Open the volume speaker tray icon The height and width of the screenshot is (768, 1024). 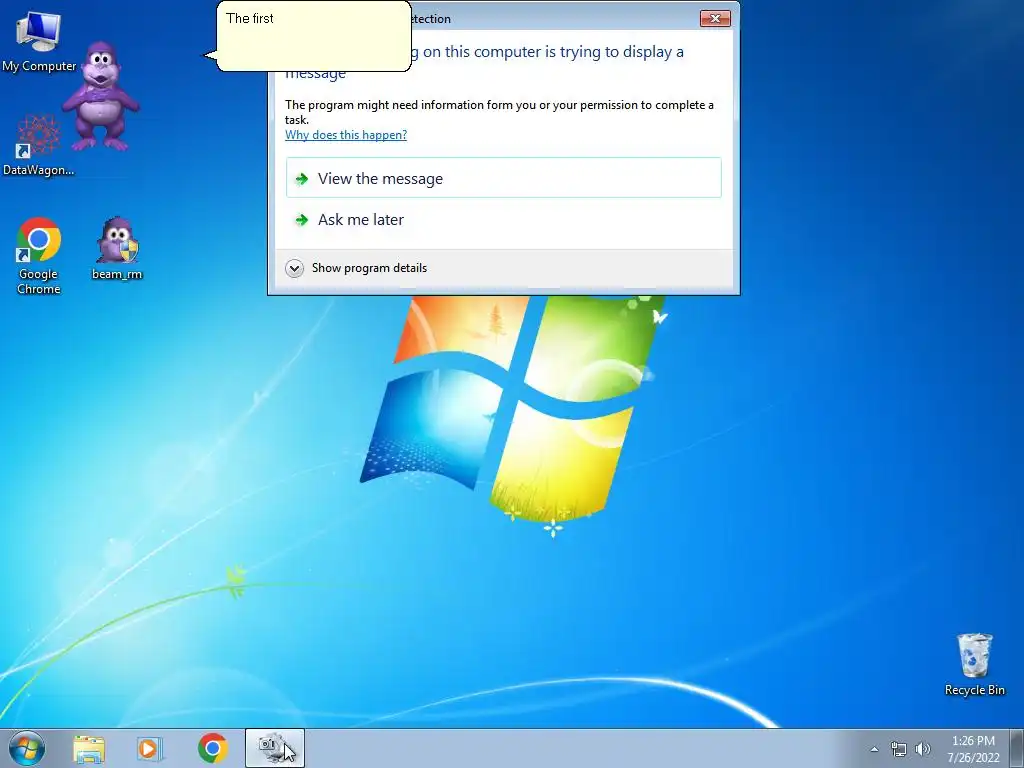coord(922,749)
